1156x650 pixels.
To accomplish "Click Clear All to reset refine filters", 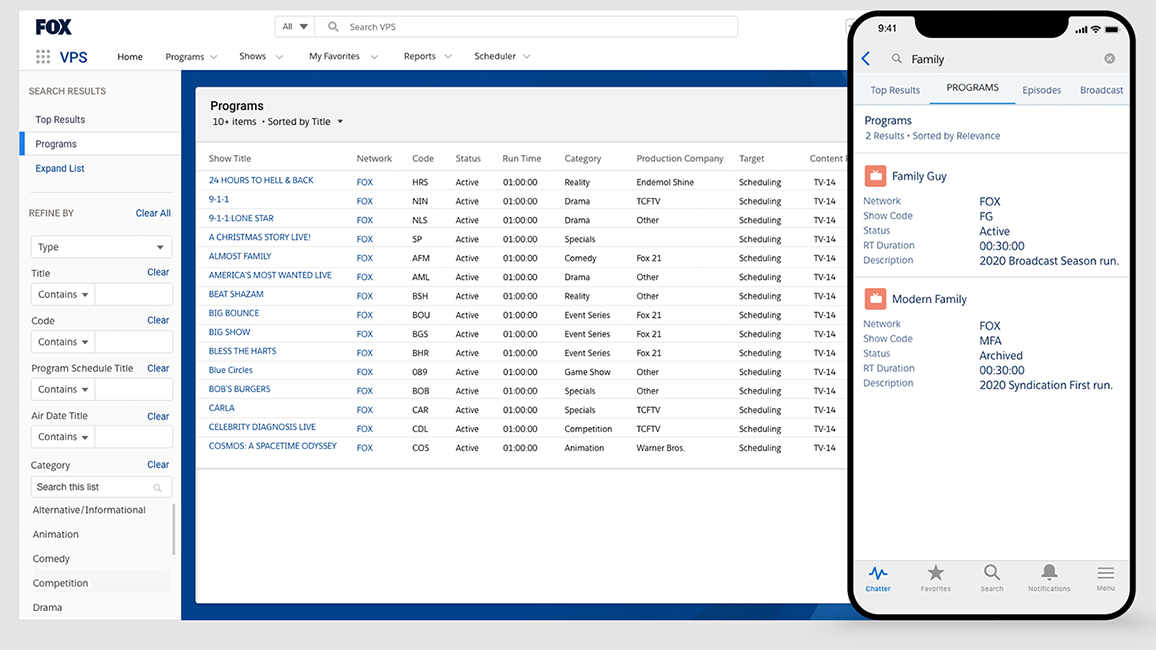I will click(x=152, y=212).
